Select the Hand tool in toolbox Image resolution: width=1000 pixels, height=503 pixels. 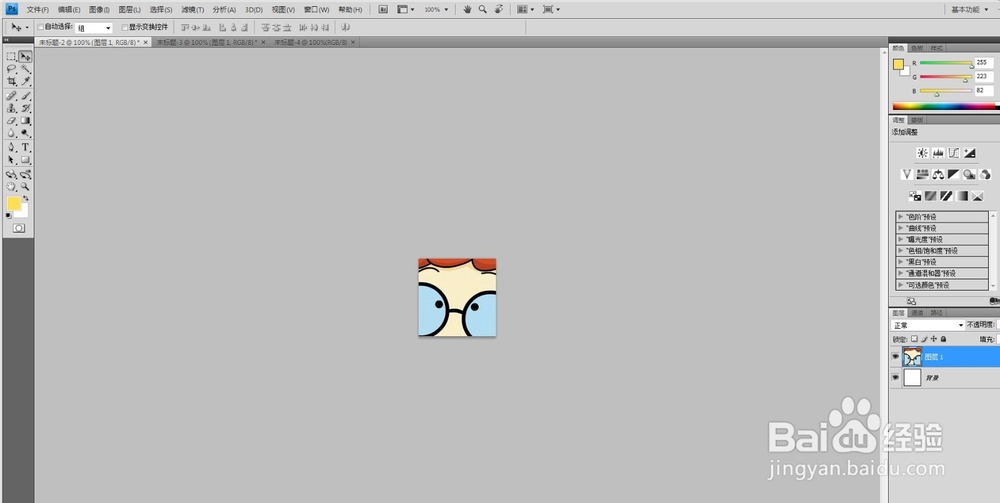[11, 187]
